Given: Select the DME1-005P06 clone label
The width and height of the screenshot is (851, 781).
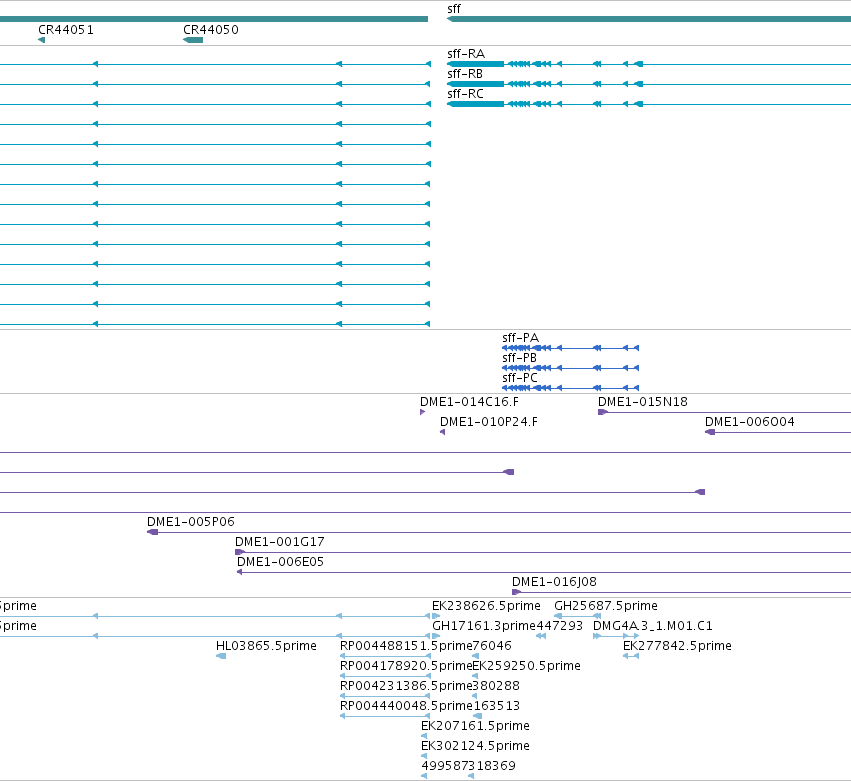Looking at the screenshot, I should pos(190,522).
